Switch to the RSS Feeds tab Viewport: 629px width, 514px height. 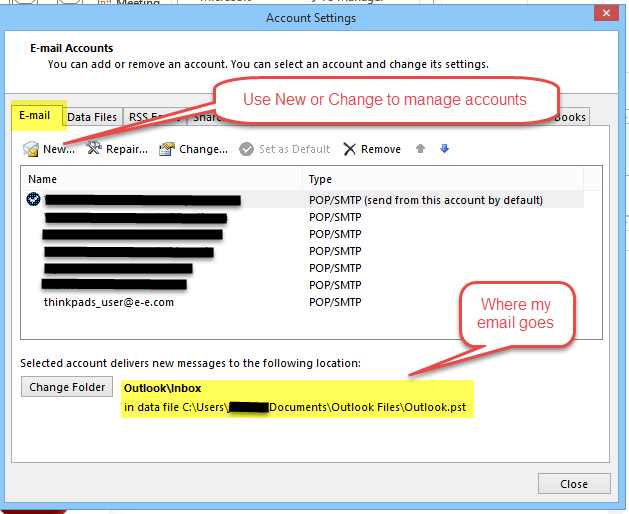pyautogui.click(x=154, y=117)
